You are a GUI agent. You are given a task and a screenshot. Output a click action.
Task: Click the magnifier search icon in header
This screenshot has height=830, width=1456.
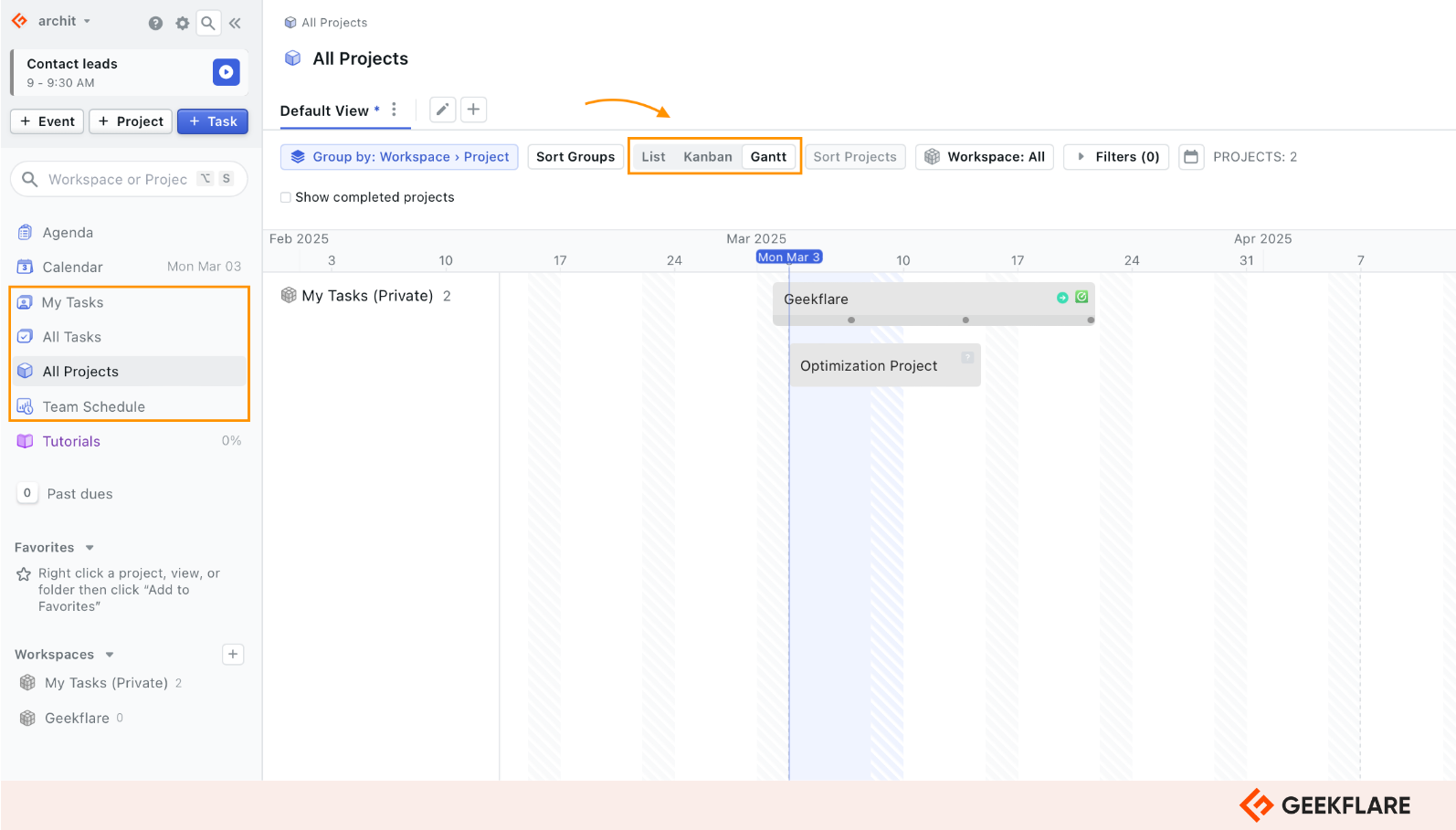[208, 23]
